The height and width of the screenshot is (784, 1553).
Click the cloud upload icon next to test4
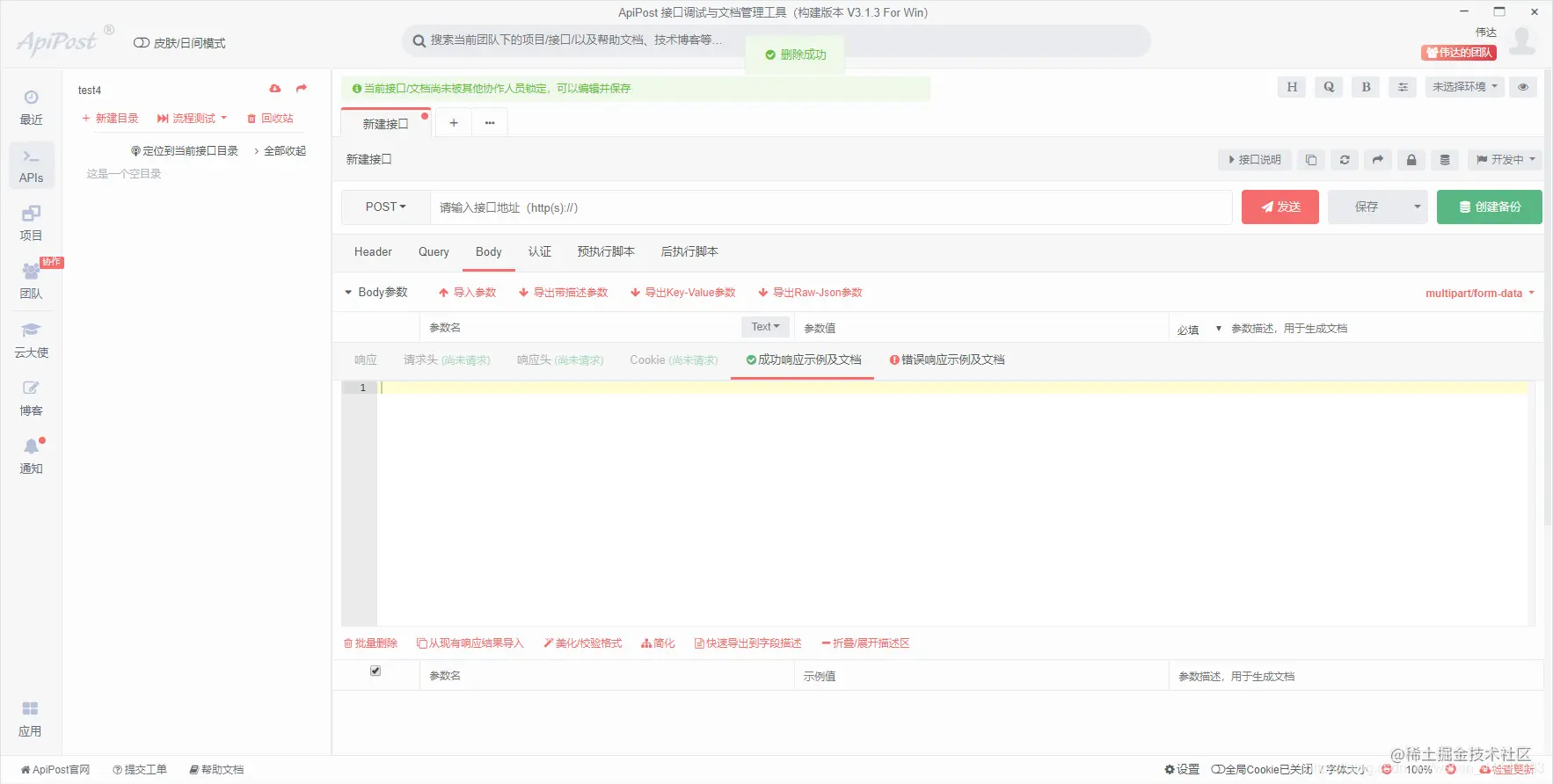(275, 89)
